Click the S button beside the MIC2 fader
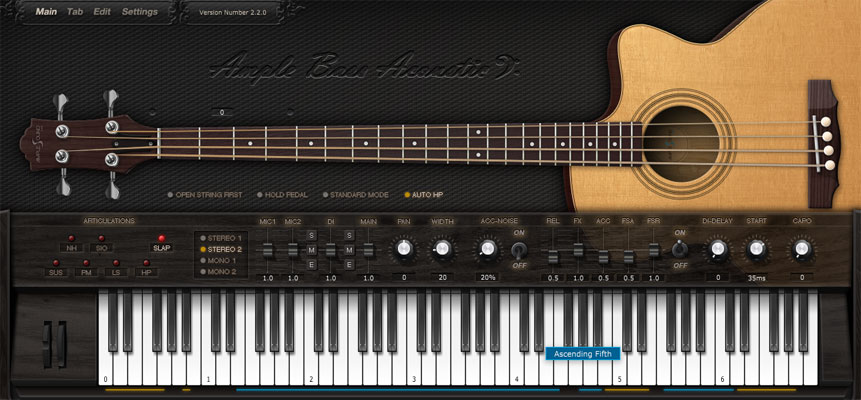The height and width of the screenshot is (400, 861). point(311,236)
